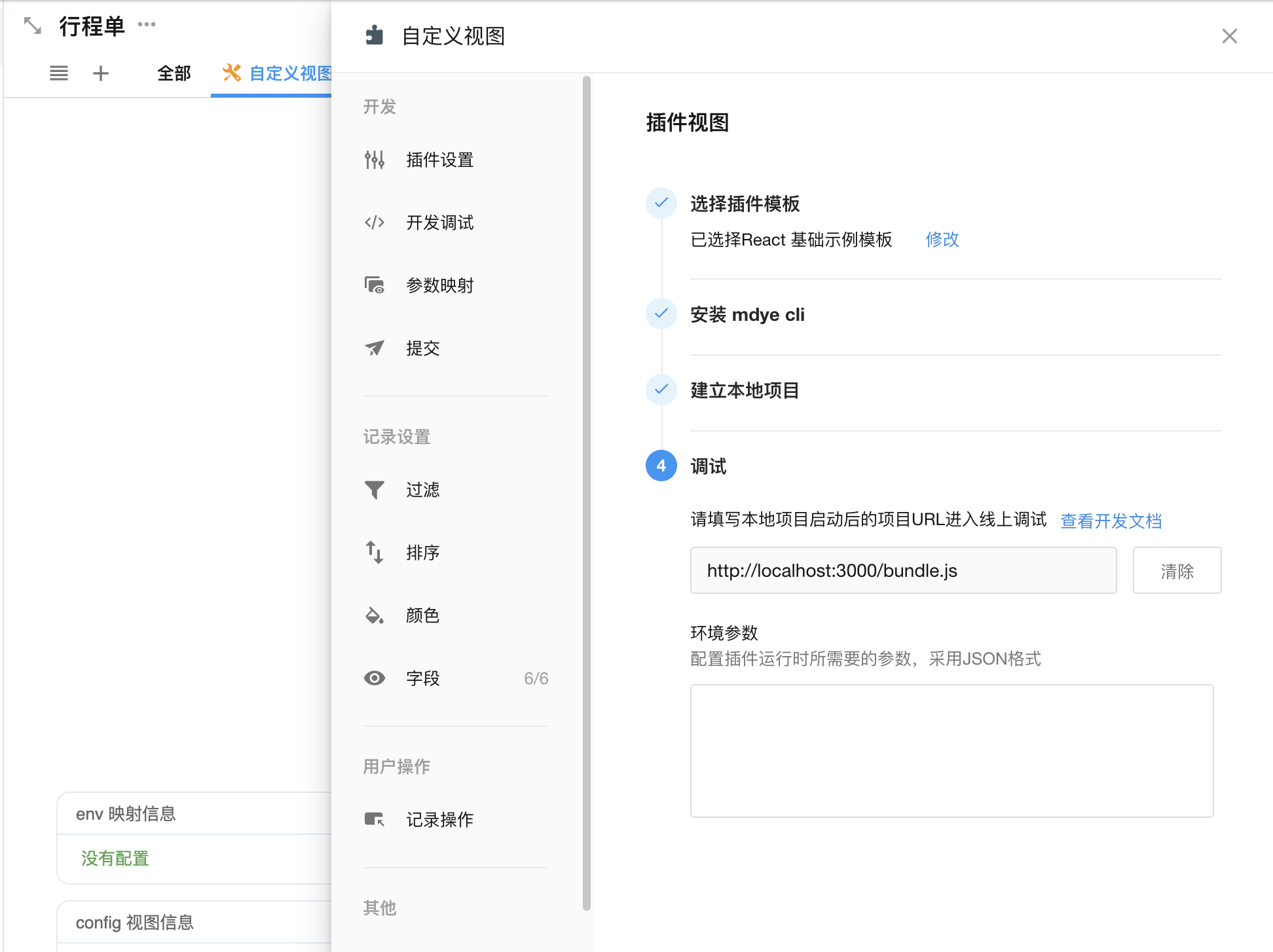Click the 环境参数 JSON text area

[x=951, y=750]
